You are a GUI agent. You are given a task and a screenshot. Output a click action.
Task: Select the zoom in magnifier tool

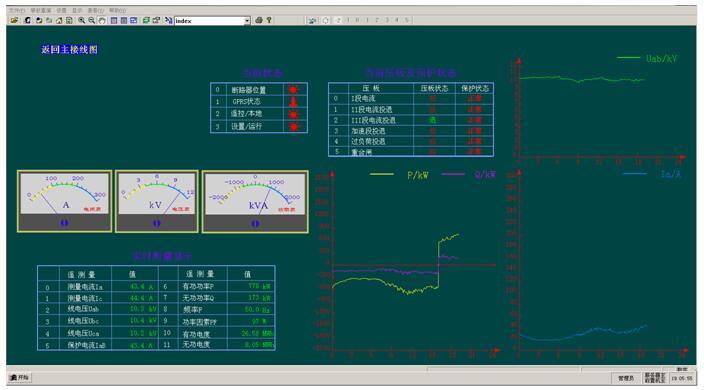click(x=81, y=20)
